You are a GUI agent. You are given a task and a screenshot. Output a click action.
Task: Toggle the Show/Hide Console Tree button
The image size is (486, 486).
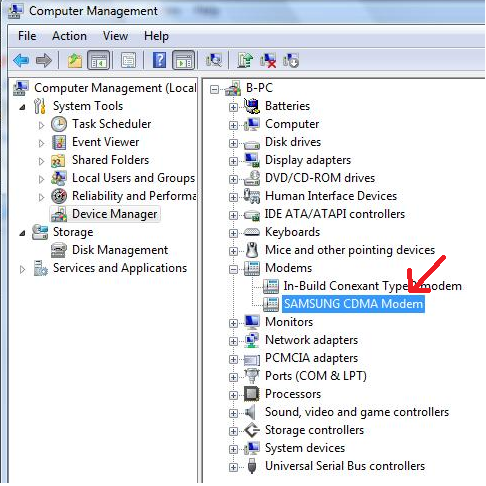pos(98,61)
